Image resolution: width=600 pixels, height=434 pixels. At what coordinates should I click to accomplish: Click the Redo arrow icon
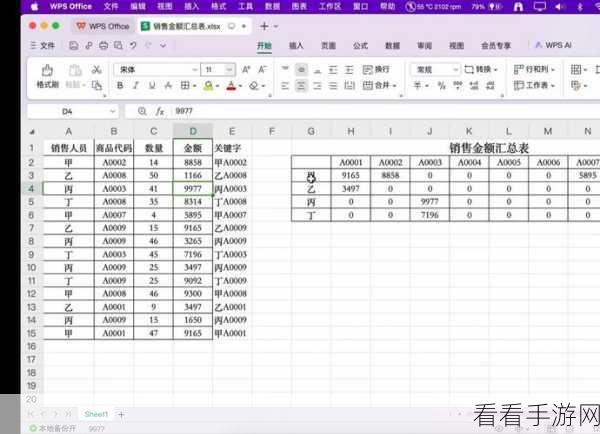coord(148,46)
